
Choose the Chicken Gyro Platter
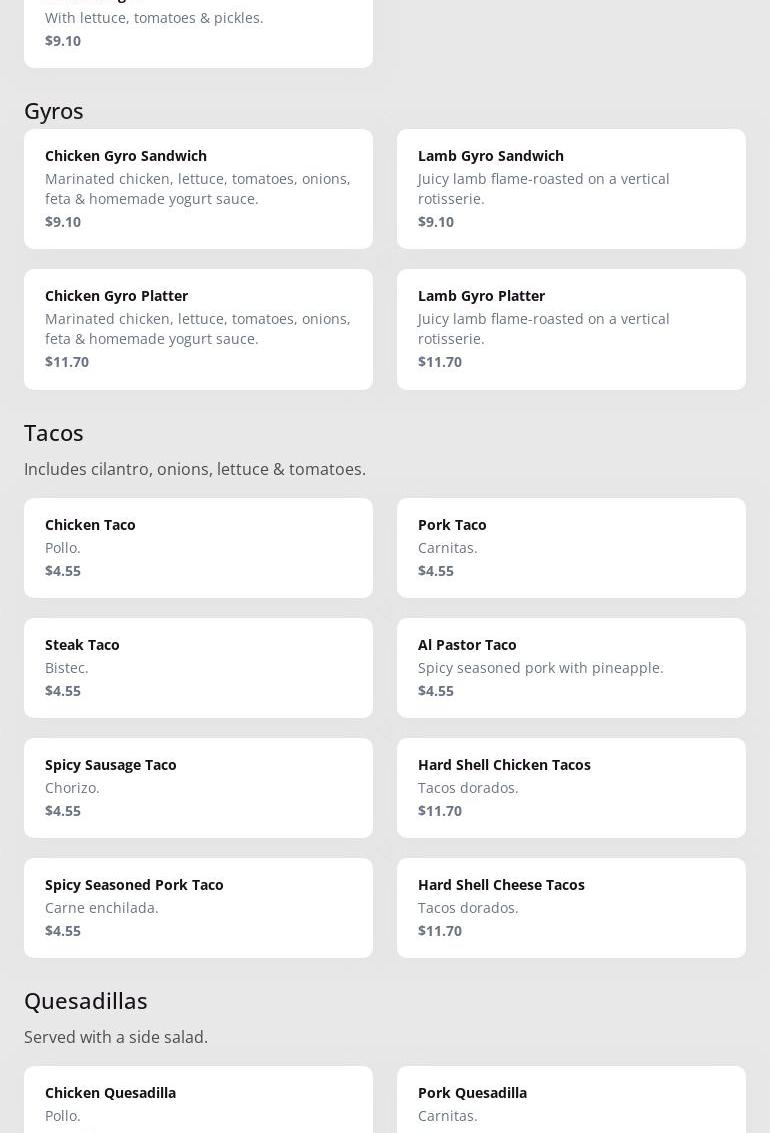pos(198,328)
